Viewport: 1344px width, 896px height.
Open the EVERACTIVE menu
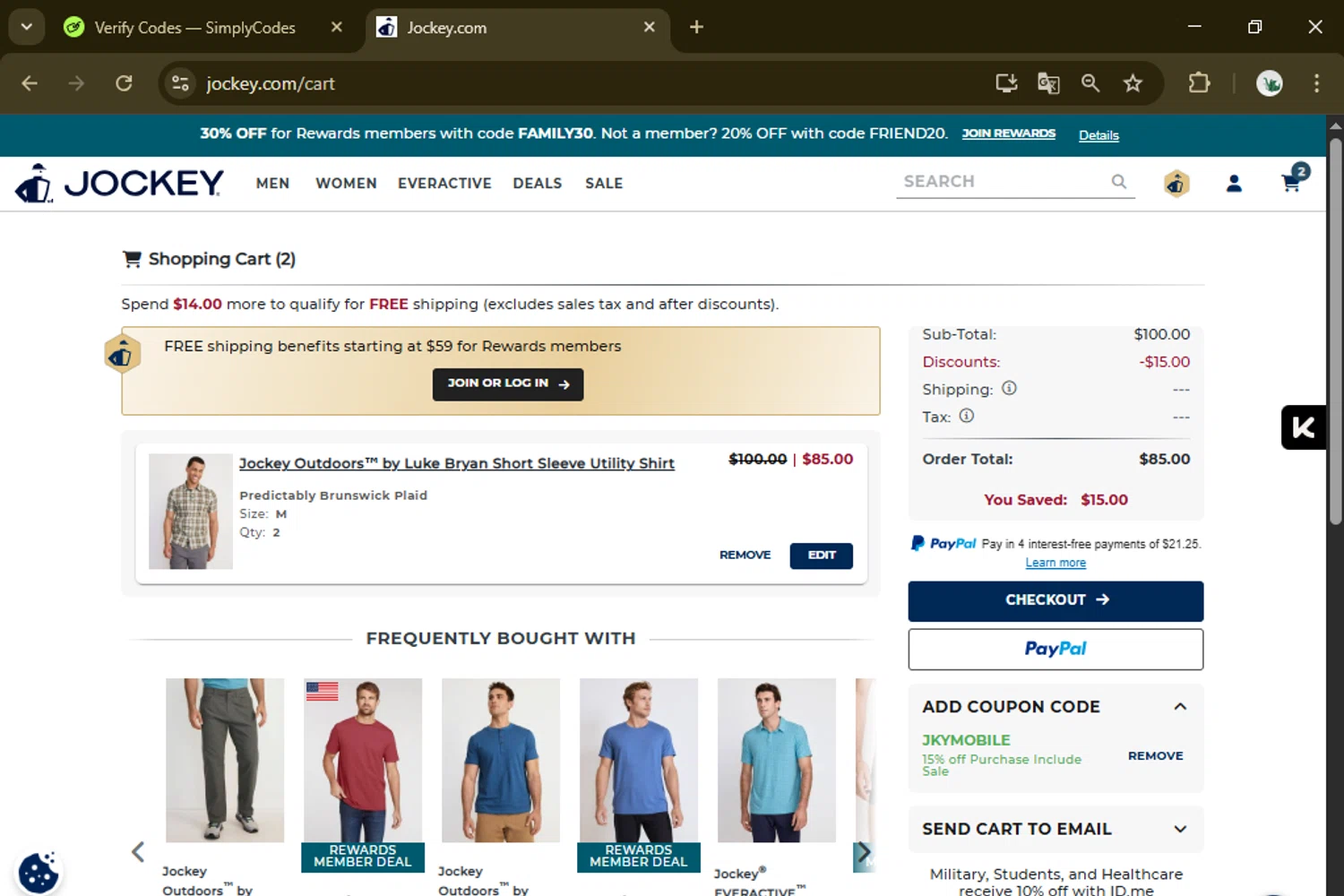[444, 183]
